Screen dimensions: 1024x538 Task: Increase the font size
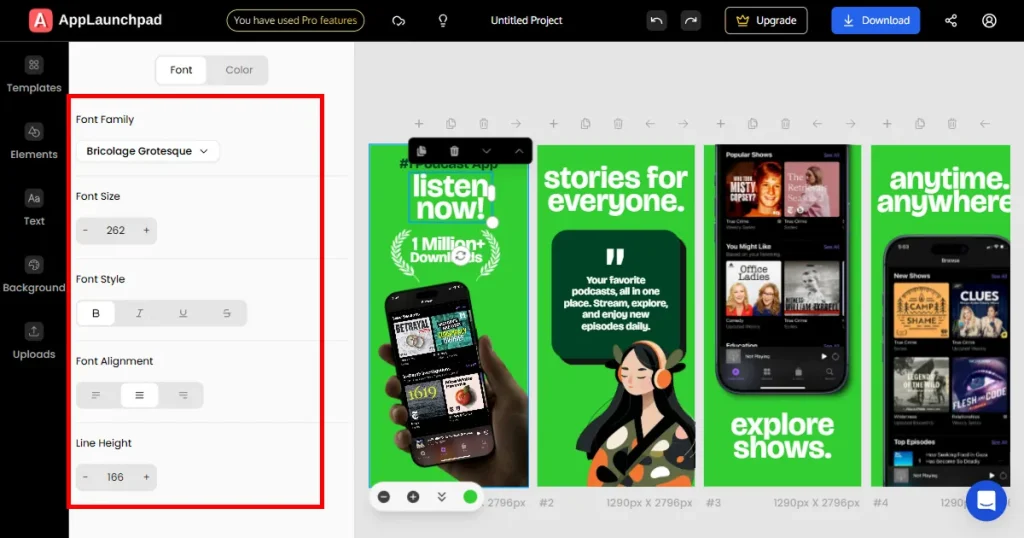tap(146, 230)
